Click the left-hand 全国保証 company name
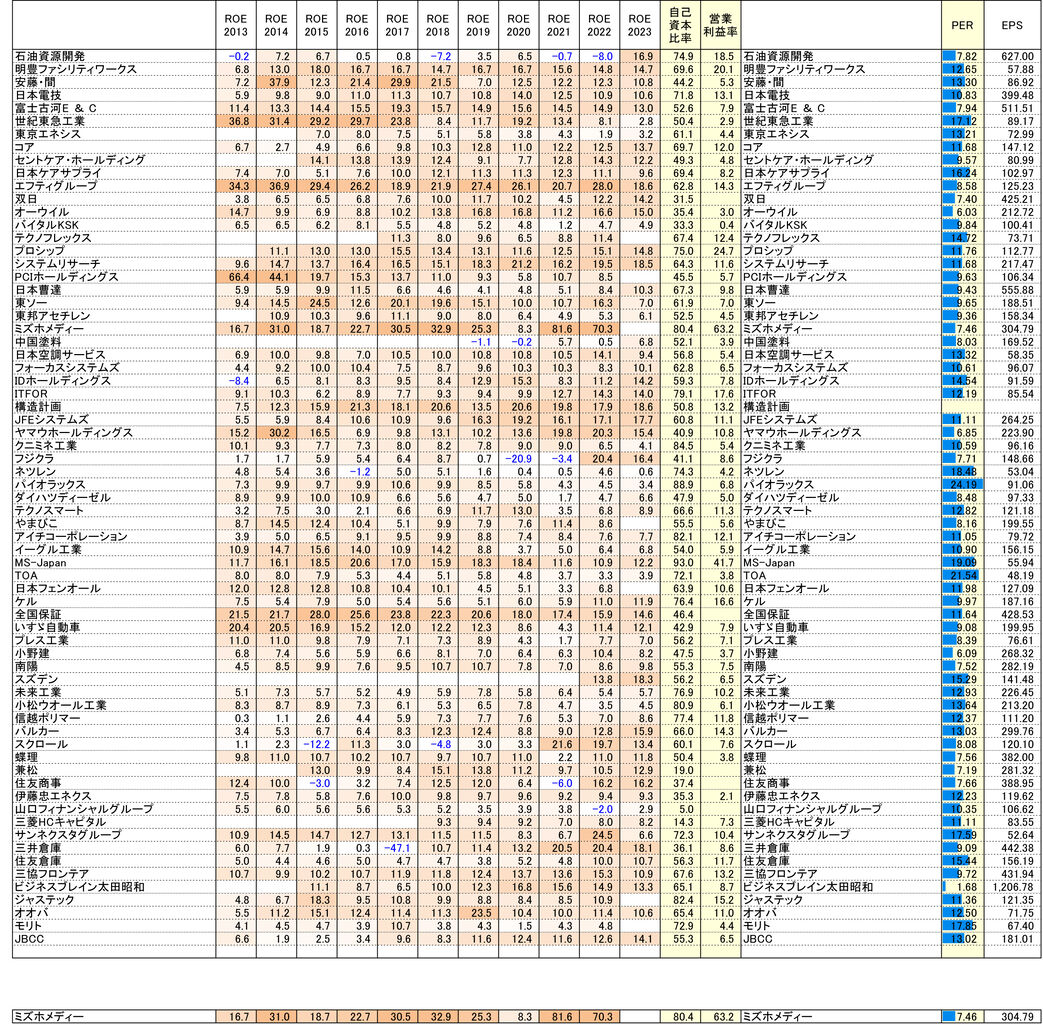The width and height of the screenshot is (1043, 1024). coord(38,615)
